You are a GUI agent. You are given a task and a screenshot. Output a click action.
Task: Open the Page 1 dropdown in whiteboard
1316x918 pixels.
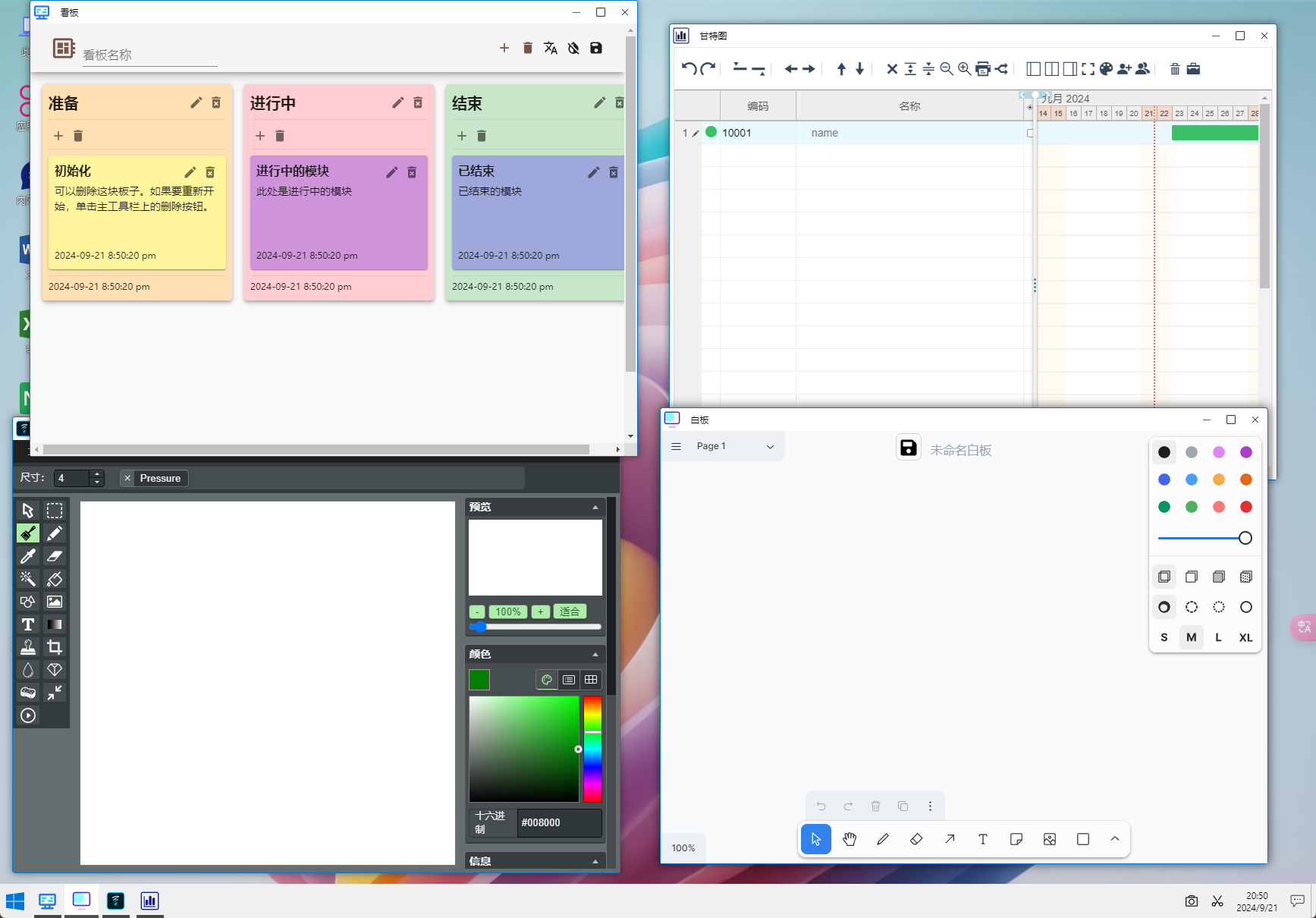pyautogui.click(x=735, y=446)
